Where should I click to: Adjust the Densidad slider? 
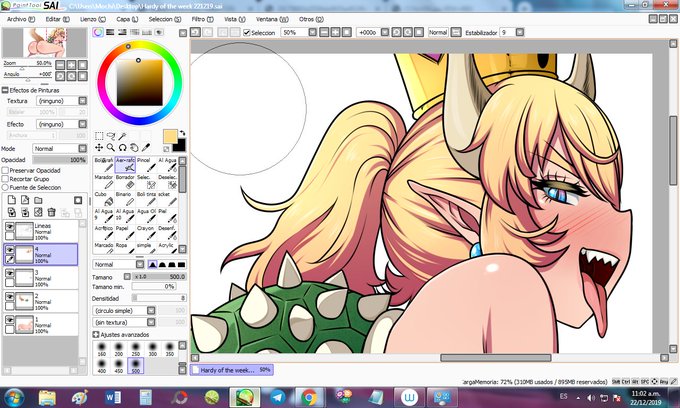(159, 298)
